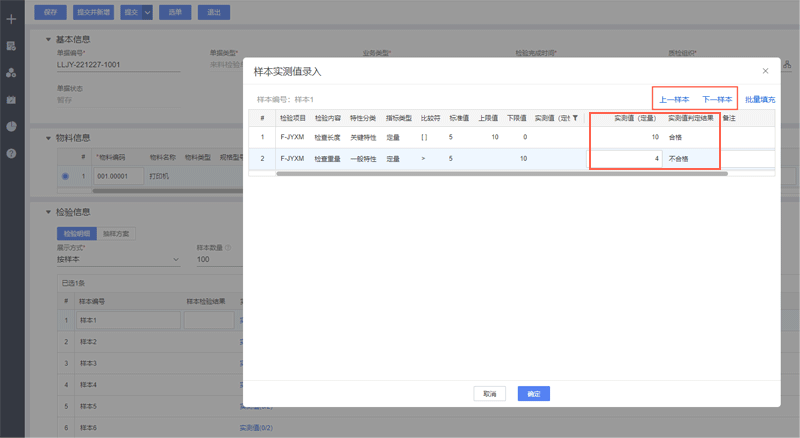This screenshot has width=800, height=438.
Task: Open the document list sidebar icon
Action: (x=11, y=46)
